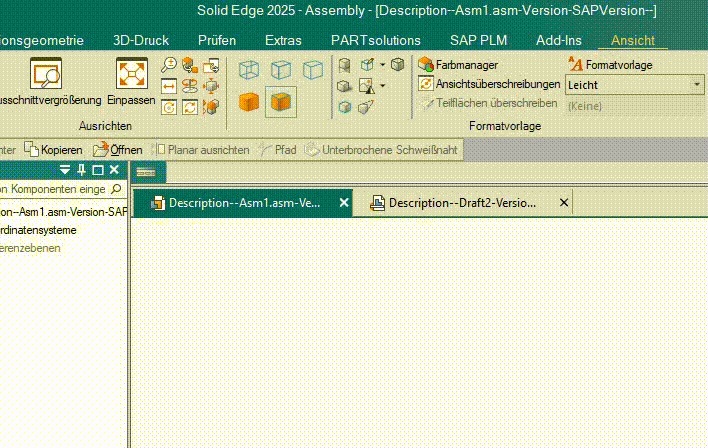Image resolution: width=708 pixels, height=448 pixels.
Task: Toggle the blue-highlighted small cube icon
Action: tap(345, 107)
